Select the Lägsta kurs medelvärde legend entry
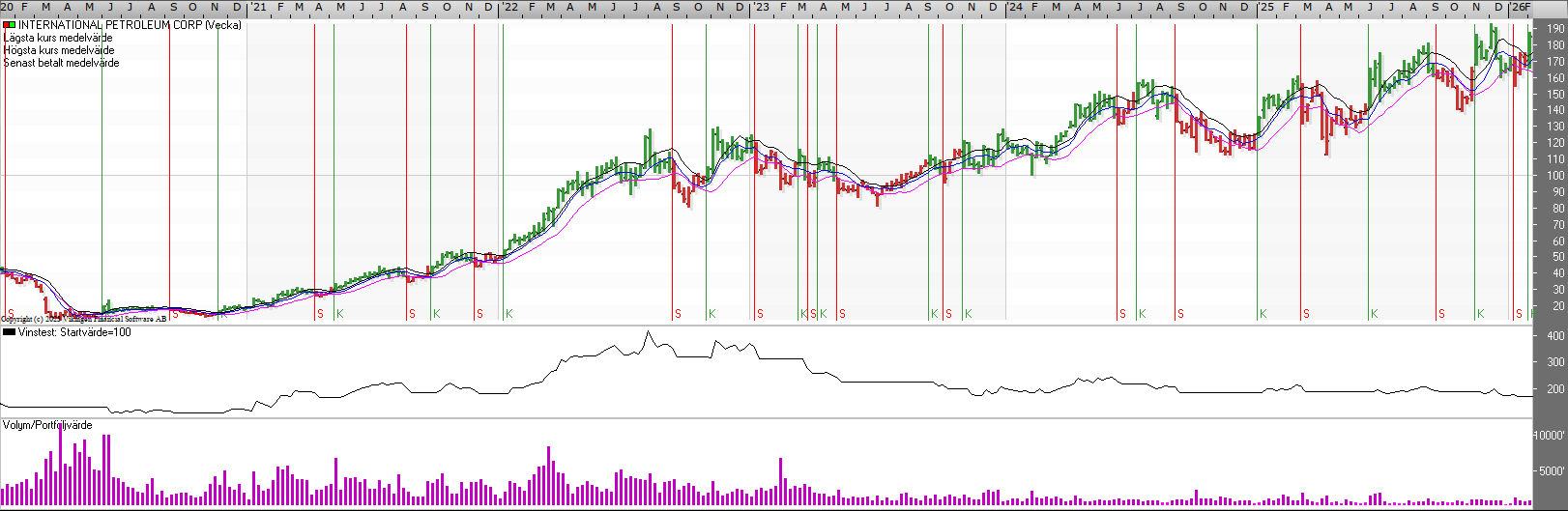The image size is (1568, 511). point(58,38)
